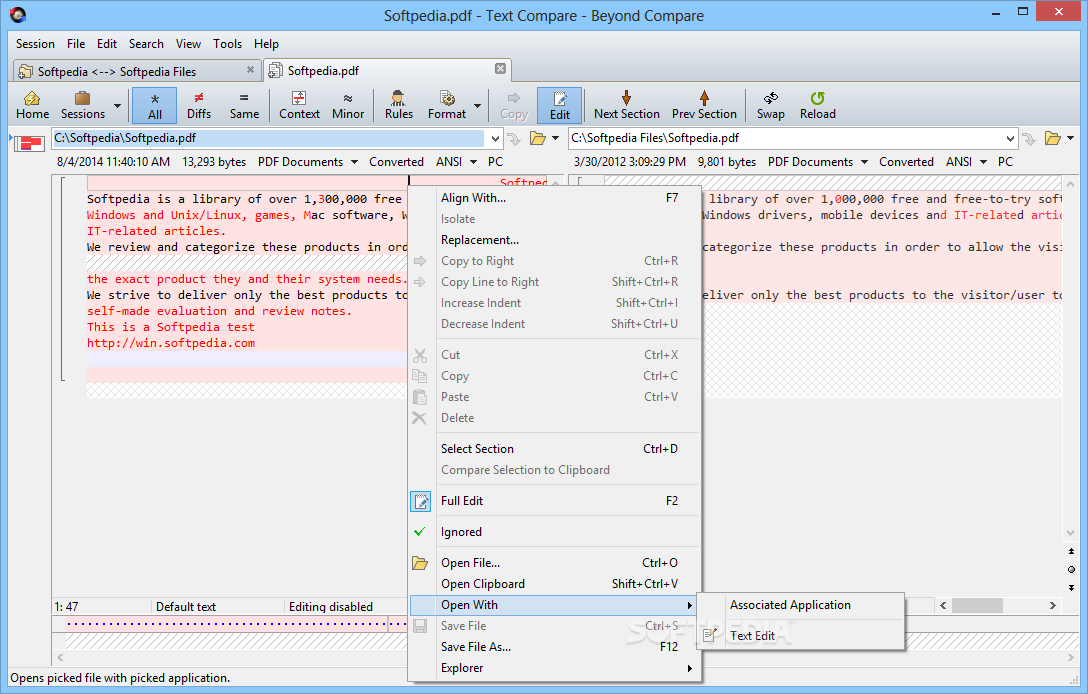Image resolution: width=1088 pixels, height=694 pixels.
Task: Toggle the Minor differences button
Action: click(x=348, y=105)
